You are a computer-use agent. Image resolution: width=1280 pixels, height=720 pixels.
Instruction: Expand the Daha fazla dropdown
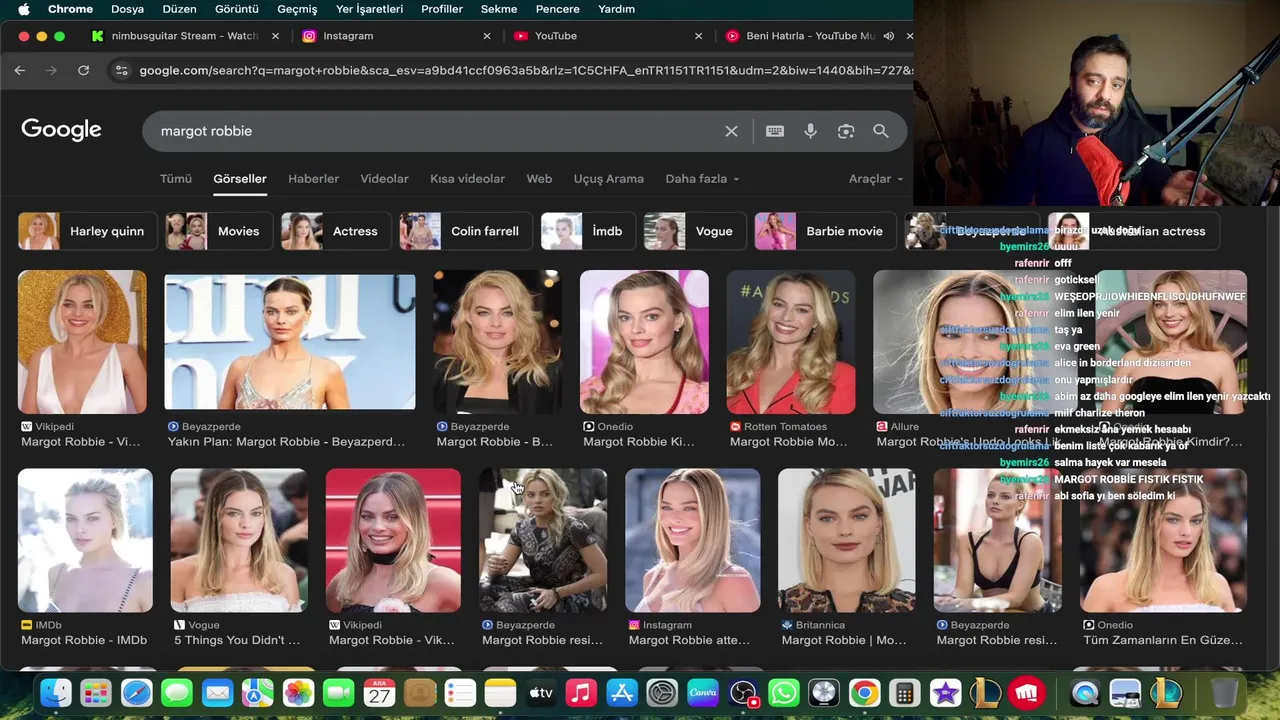pyautogui.click(x=702, y=179)
